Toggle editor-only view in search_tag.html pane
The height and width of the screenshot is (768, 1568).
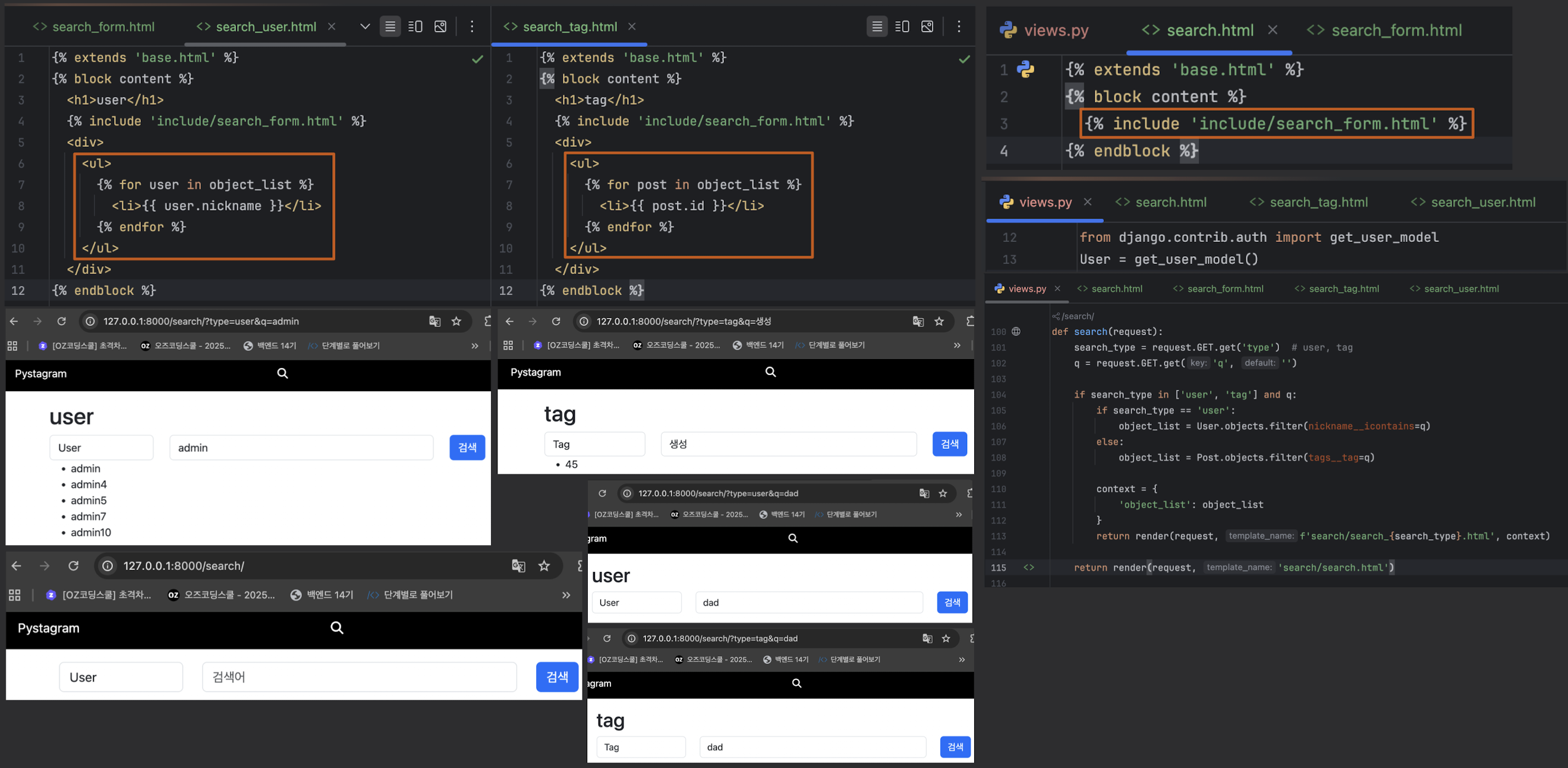coord(877,26)
